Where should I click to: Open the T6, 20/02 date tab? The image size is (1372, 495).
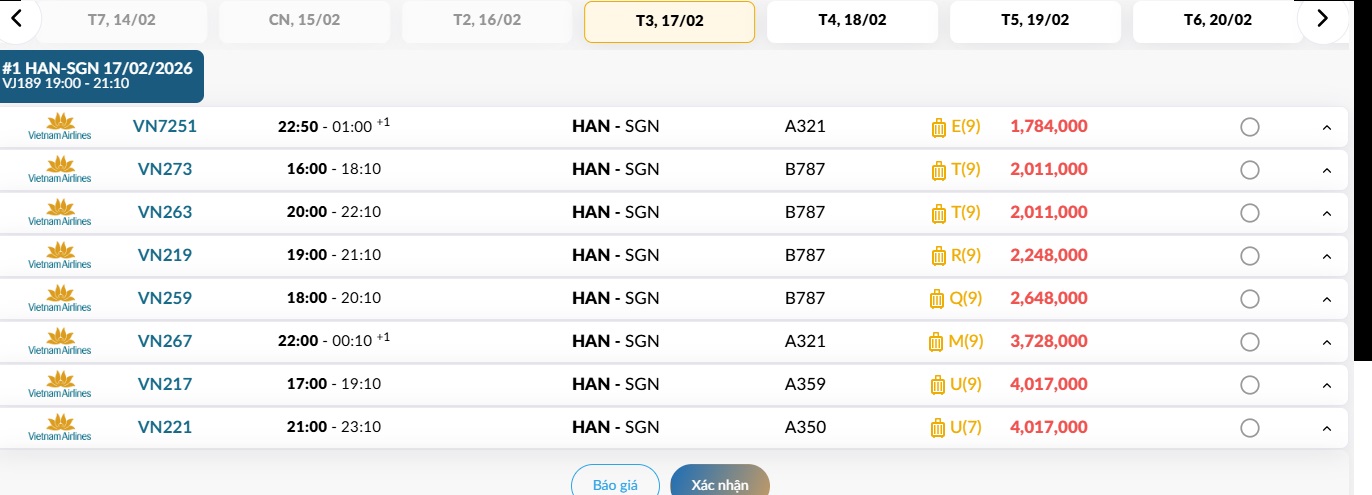tap(1217, 21)
